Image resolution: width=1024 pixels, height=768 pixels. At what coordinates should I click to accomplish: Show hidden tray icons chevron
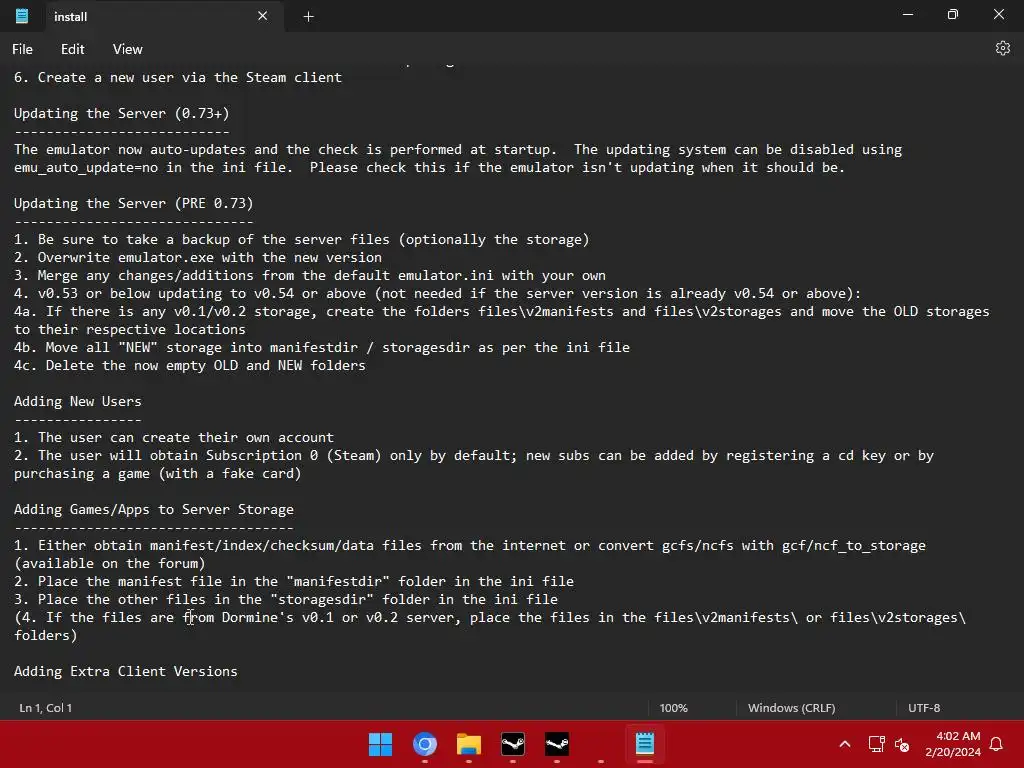(844, 744)
